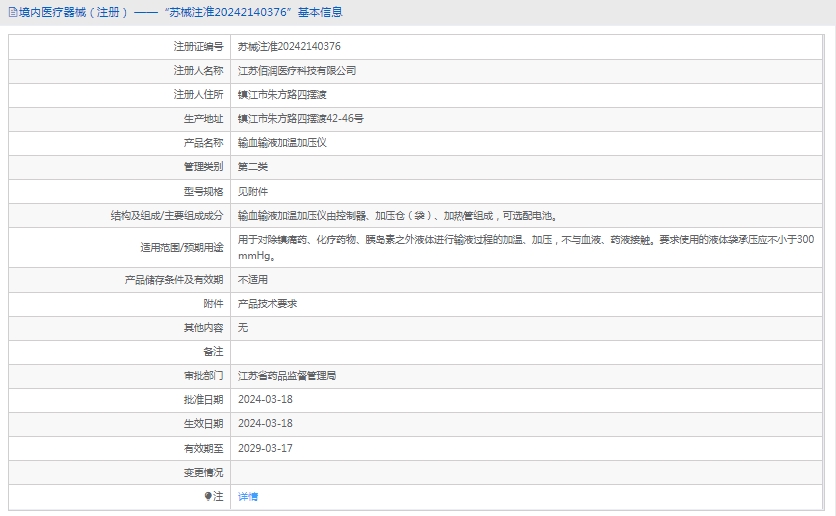Click the 产品技术要求 attachment value
The image size is (836, 516).
[x=267, y=304]
